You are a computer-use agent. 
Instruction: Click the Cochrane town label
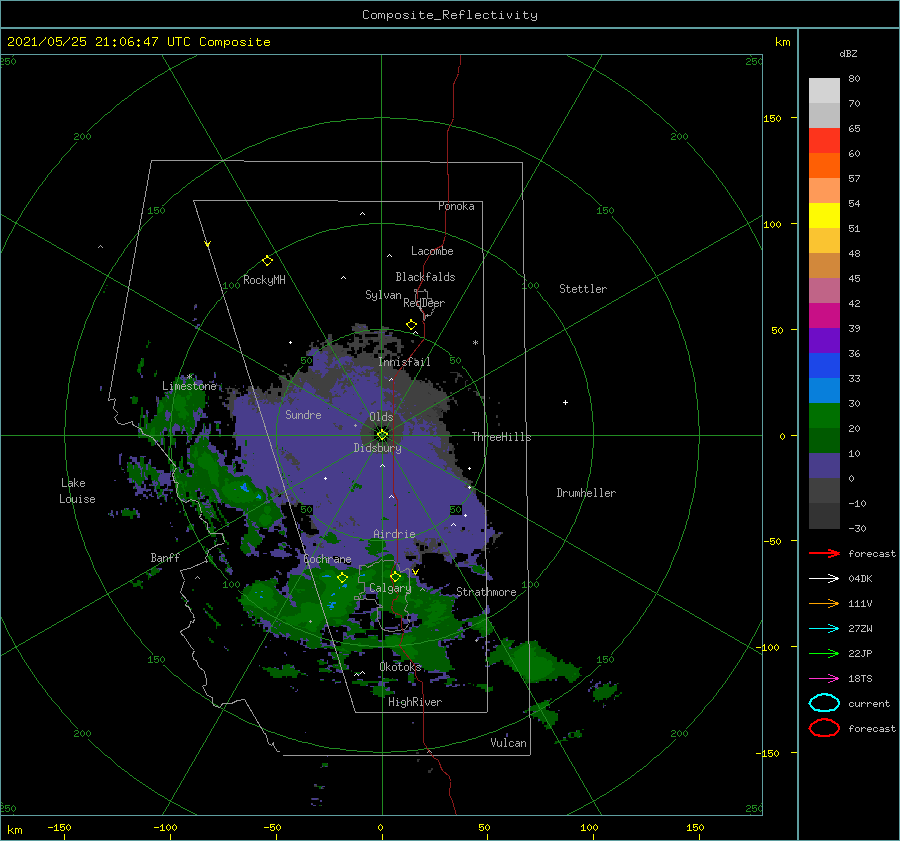(x=327, y=559)
